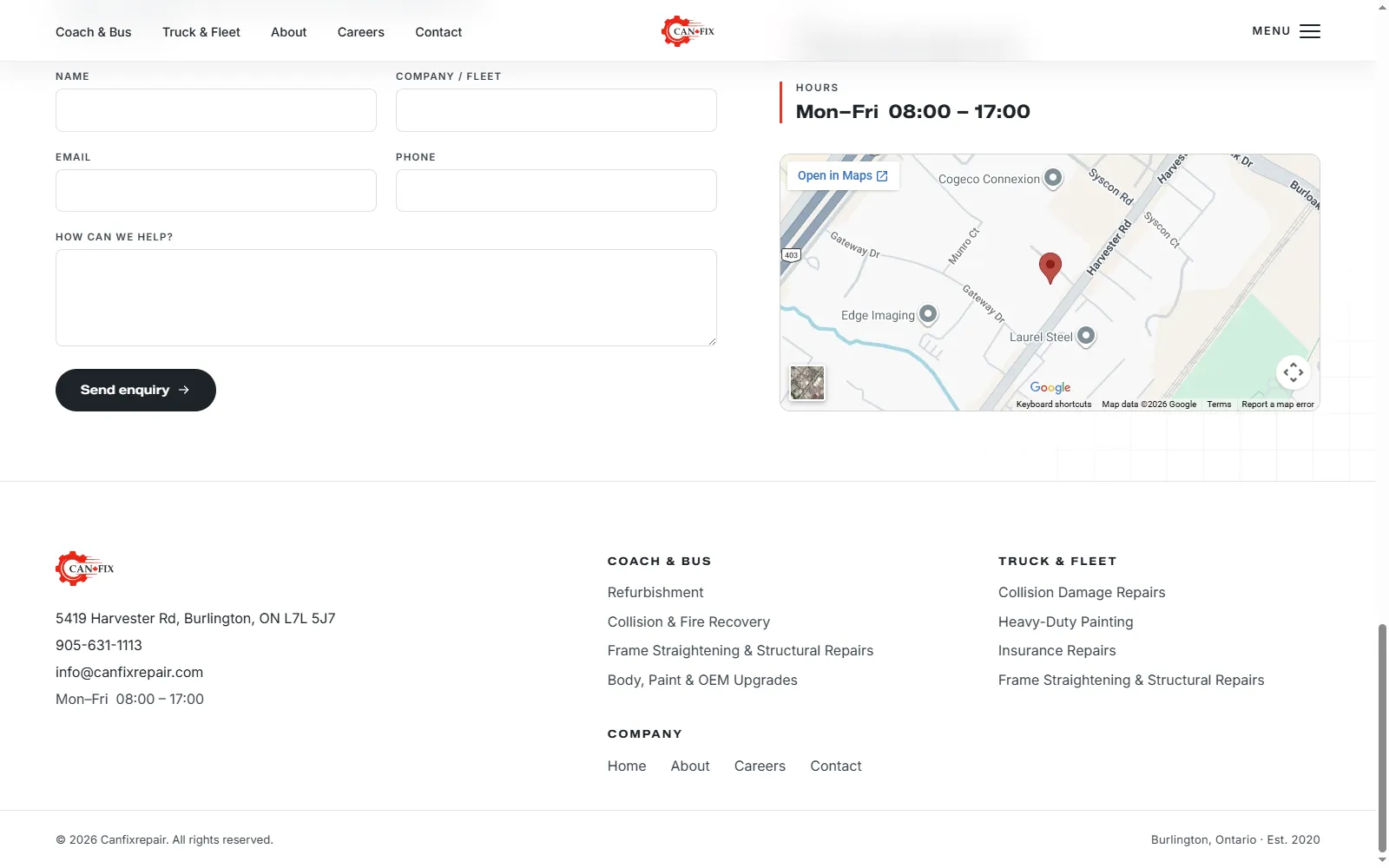Open the Truck & Fleet nav item
Viewport: 1389px width, 868px height.
(x=201, y=32)
